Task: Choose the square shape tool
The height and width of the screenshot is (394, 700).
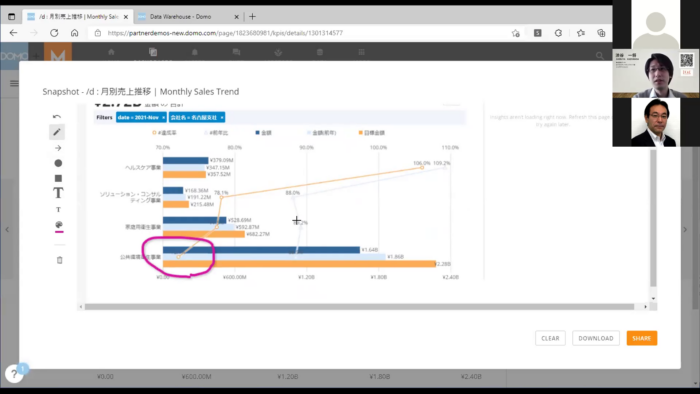Action: (x=58, y=178)
